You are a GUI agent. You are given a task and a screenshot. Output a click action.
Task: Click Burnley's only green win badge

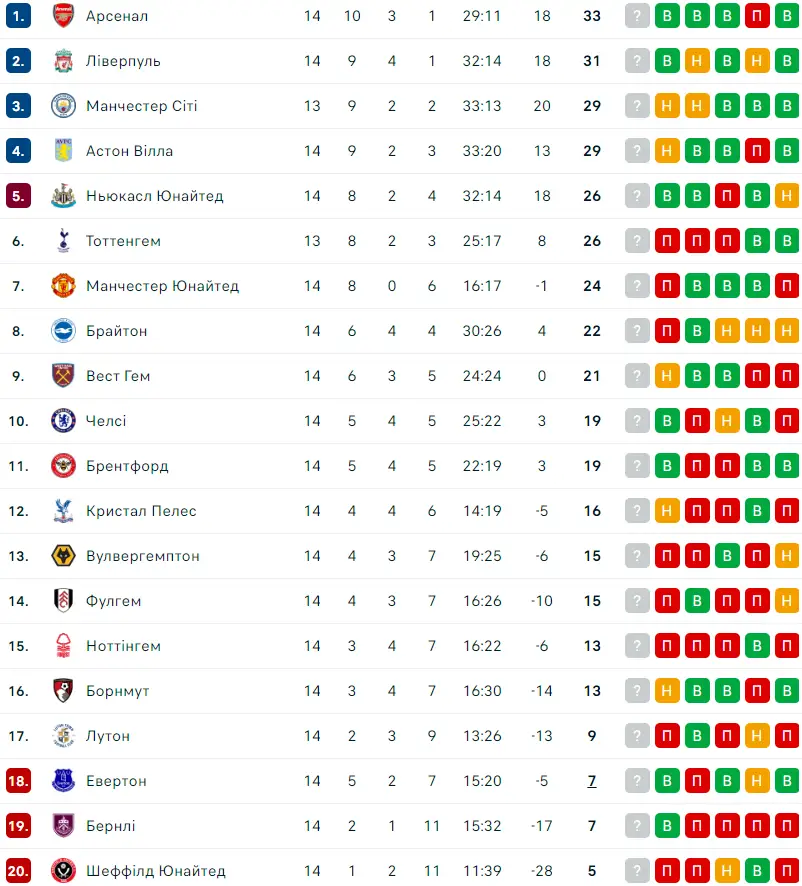(x=667, y=826)
